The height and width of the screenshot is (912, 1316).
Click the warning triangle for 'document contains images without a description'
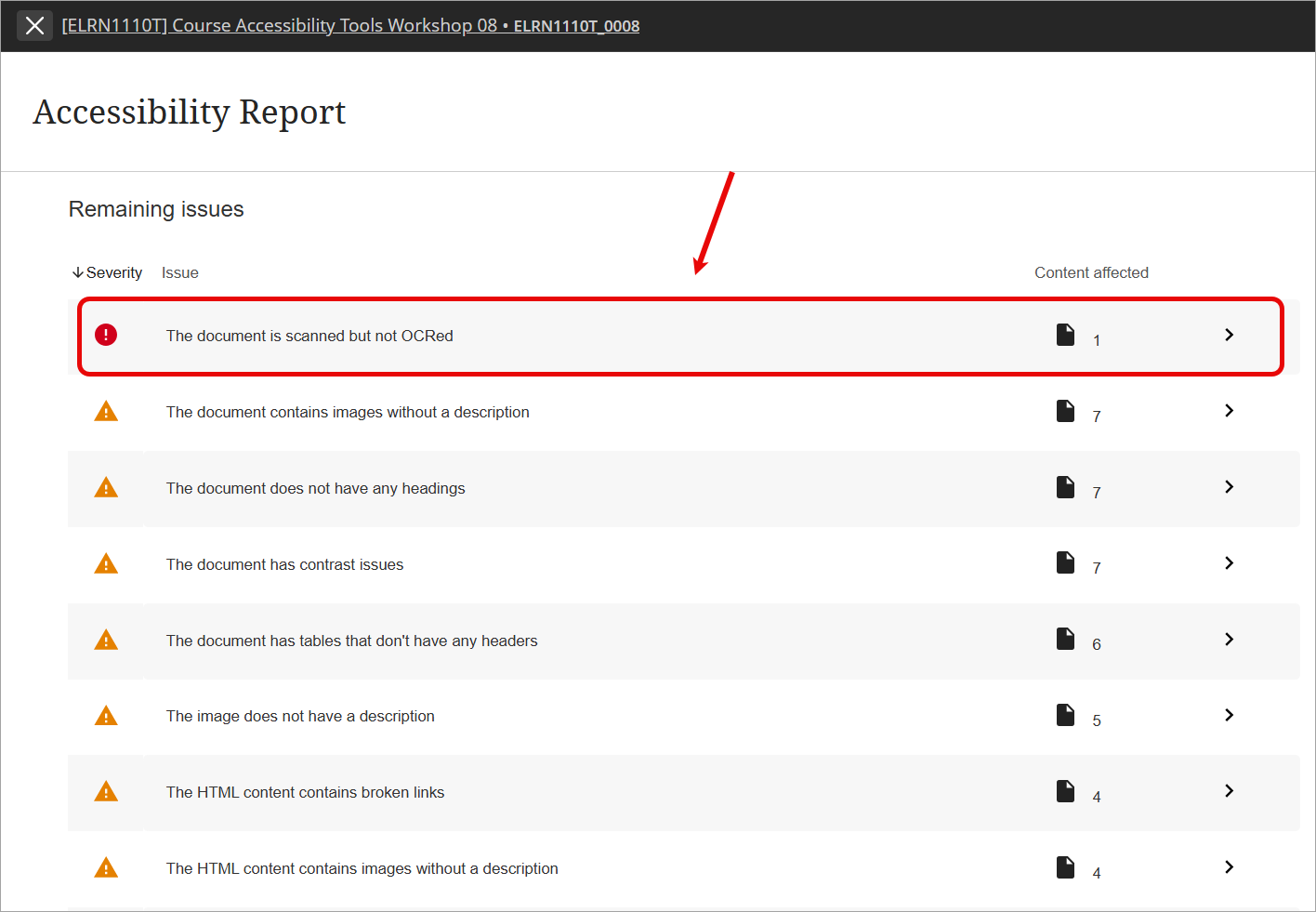point(106,411)
